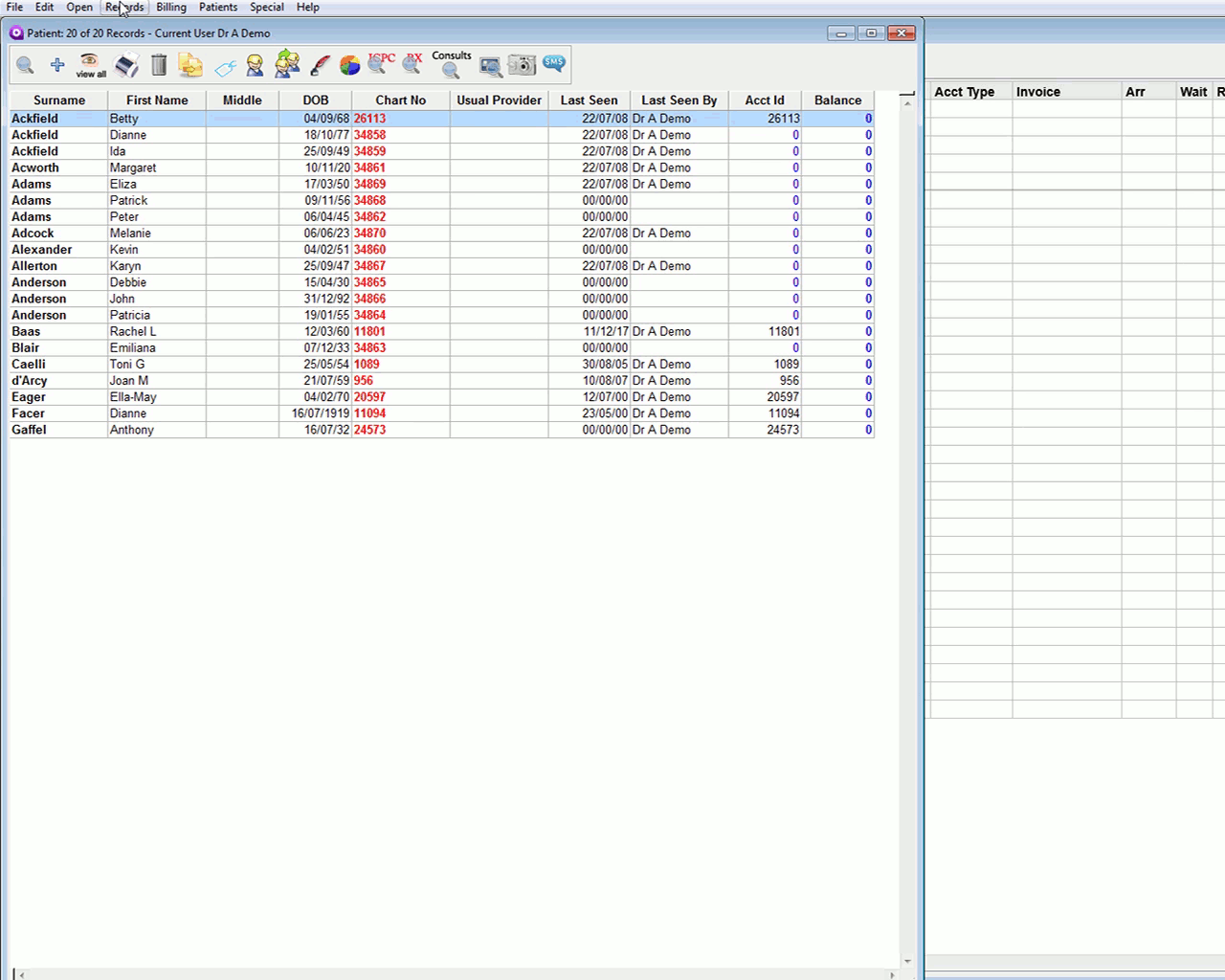The image size is (1225, 980).
Task: Add a new patient with plus icon
Action: pyautogui.click(x=57, y=65)
